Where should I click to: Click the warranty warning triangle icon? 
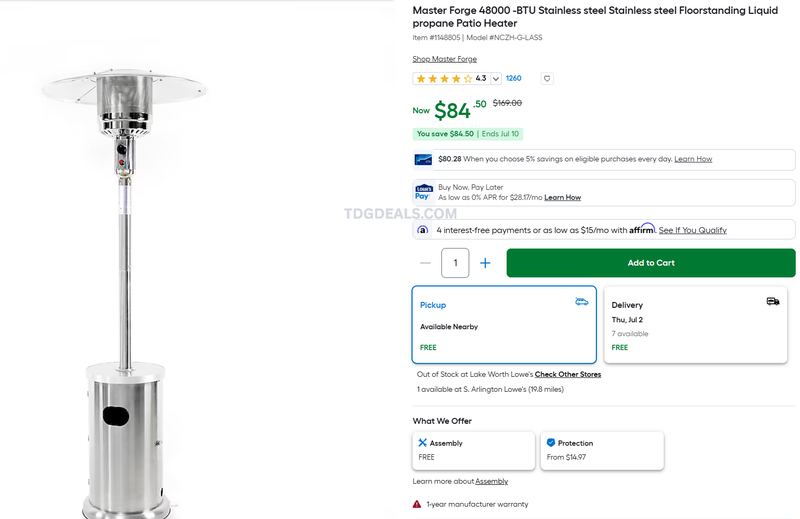click(417, 504)
